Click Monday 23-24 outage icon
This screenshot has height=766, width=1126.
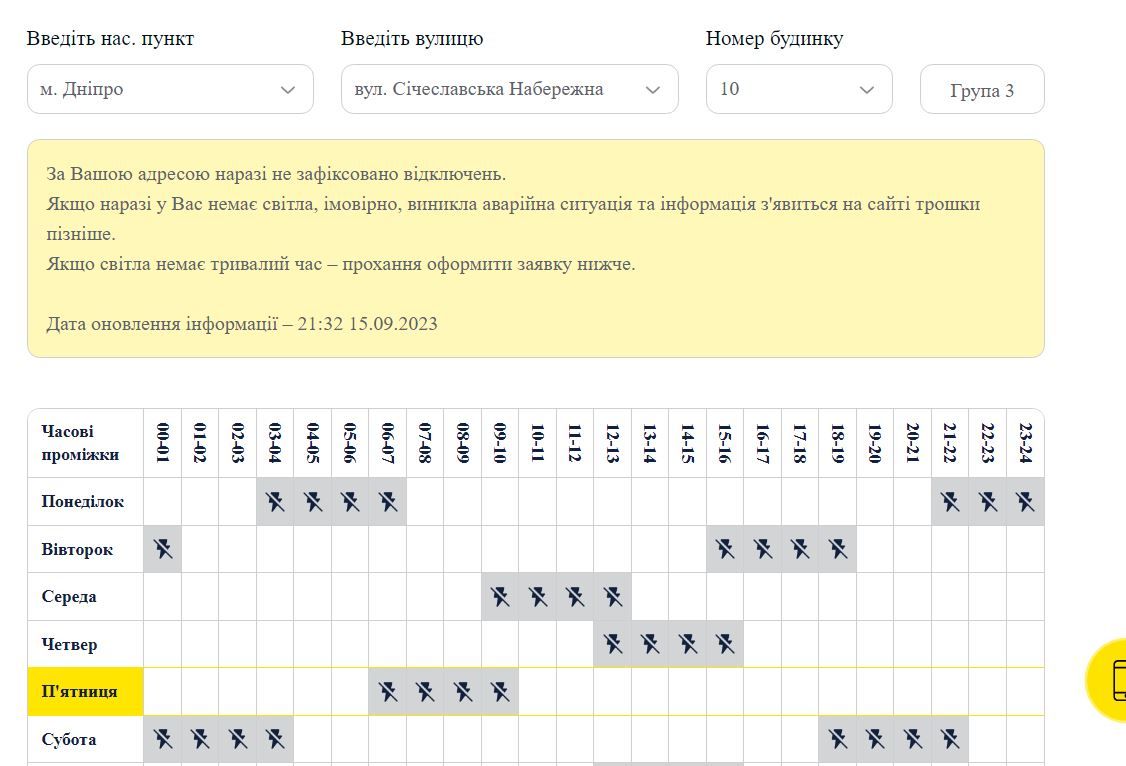click(1025, 502)
